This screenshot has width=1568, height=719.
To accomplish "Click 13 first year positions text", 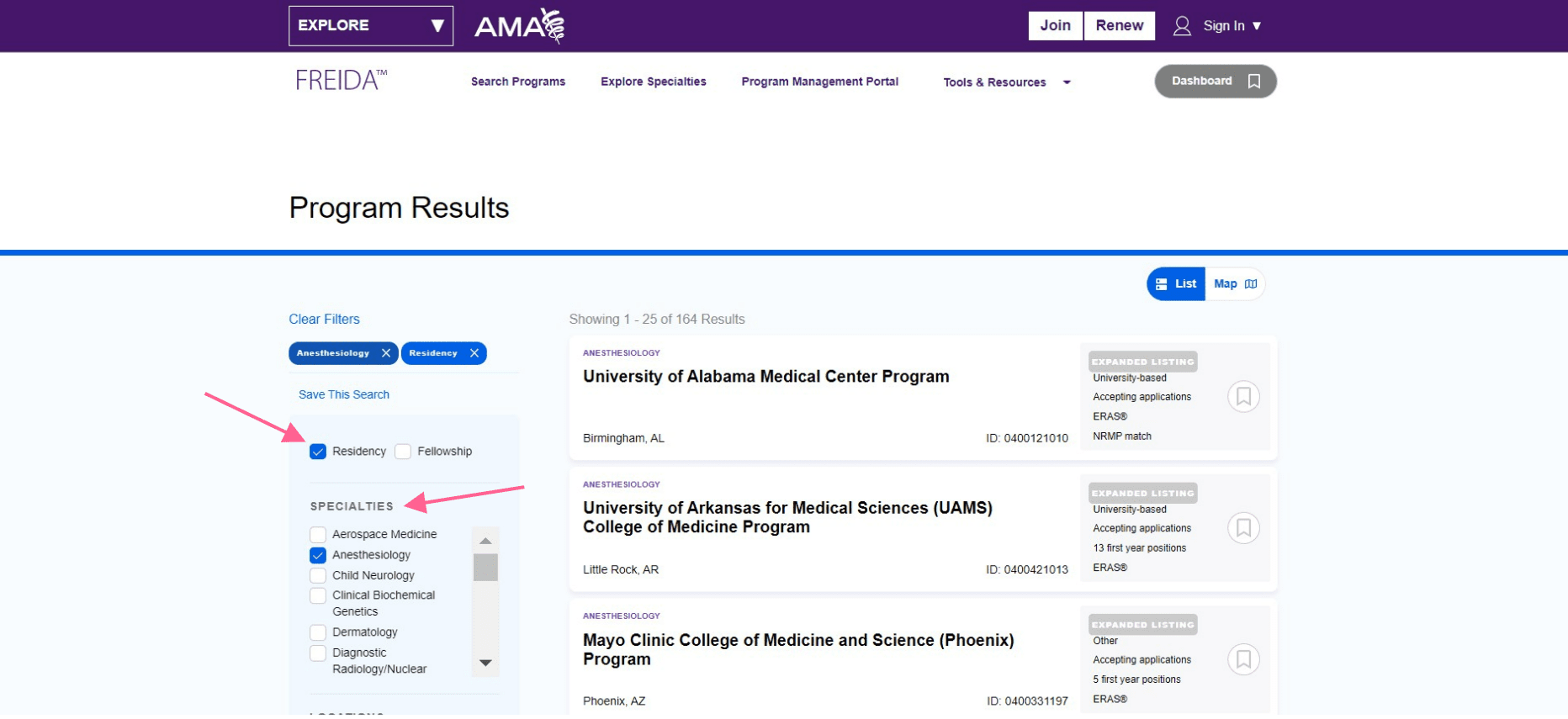I will click(1139, 548).
